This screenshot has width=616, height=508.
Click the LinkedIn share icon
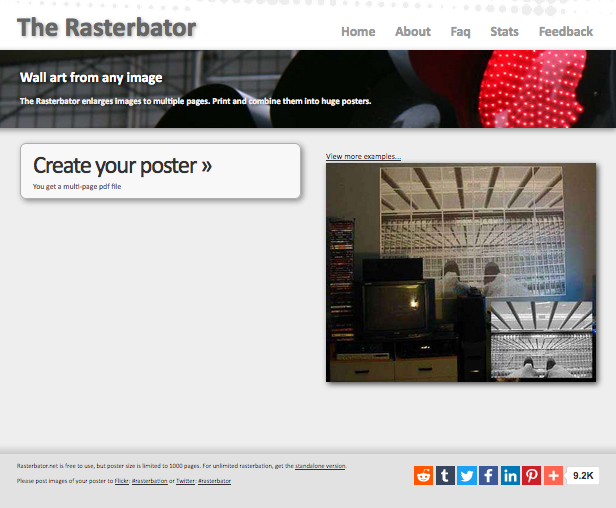click(510, 475)
